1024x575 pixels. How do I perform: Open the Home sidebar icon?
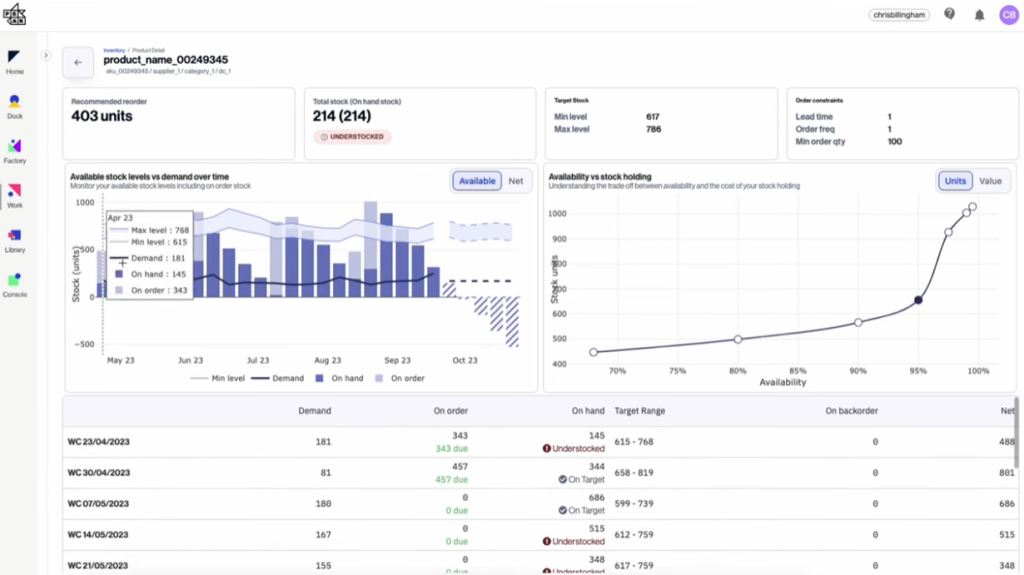click(x=14, y=59)
